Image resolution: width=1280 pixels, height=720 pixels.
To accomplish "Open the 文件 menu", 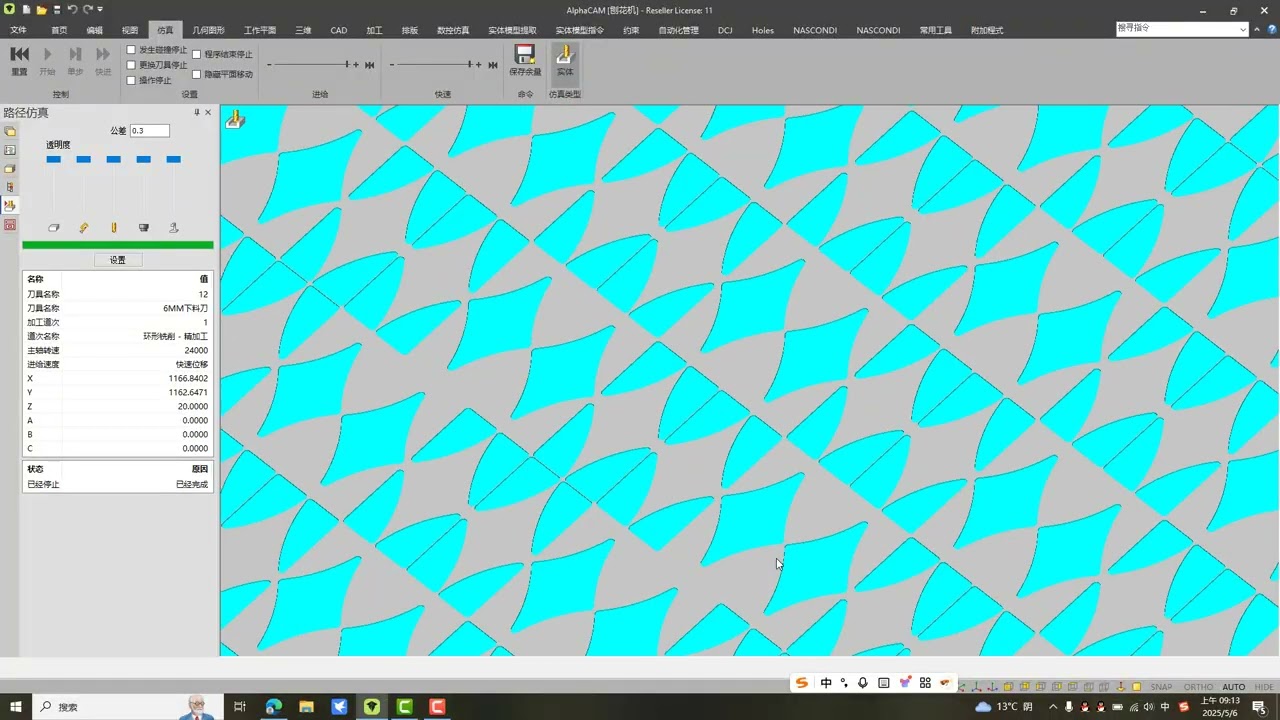I will [x=18, y=30].
